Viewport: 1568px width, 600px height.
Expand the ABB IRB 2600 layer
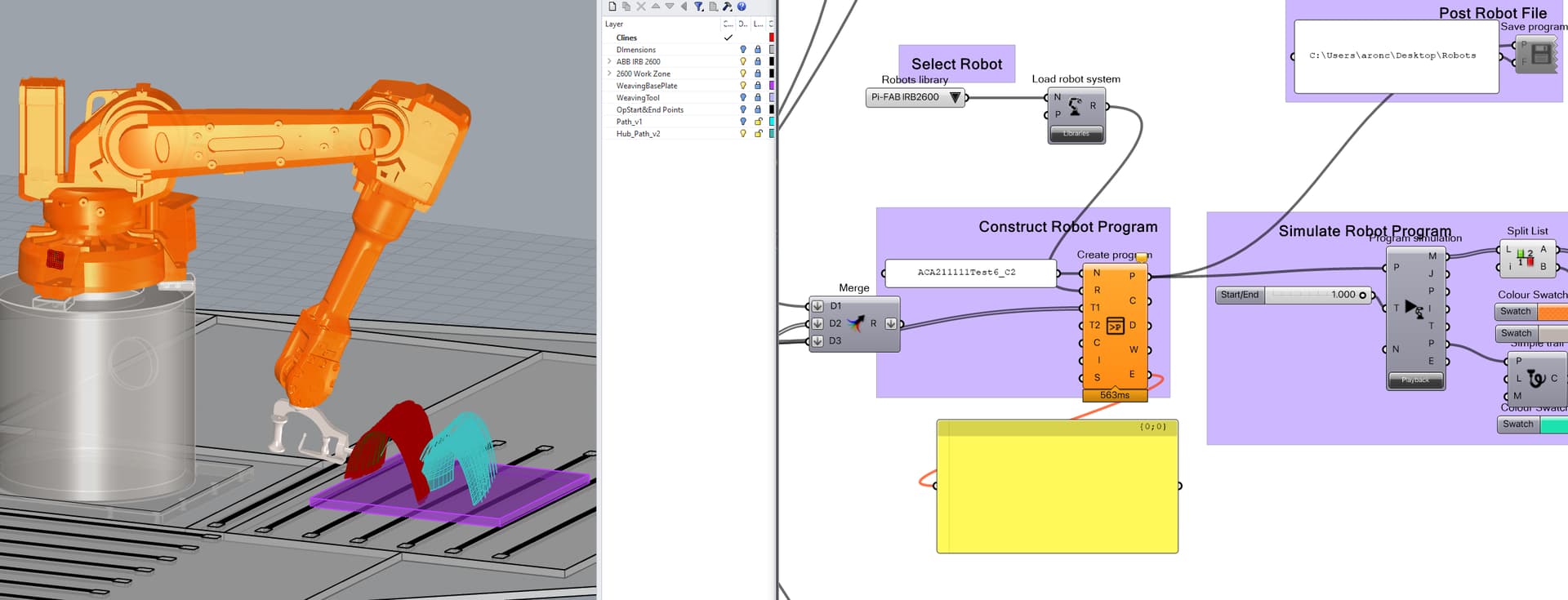609,61
